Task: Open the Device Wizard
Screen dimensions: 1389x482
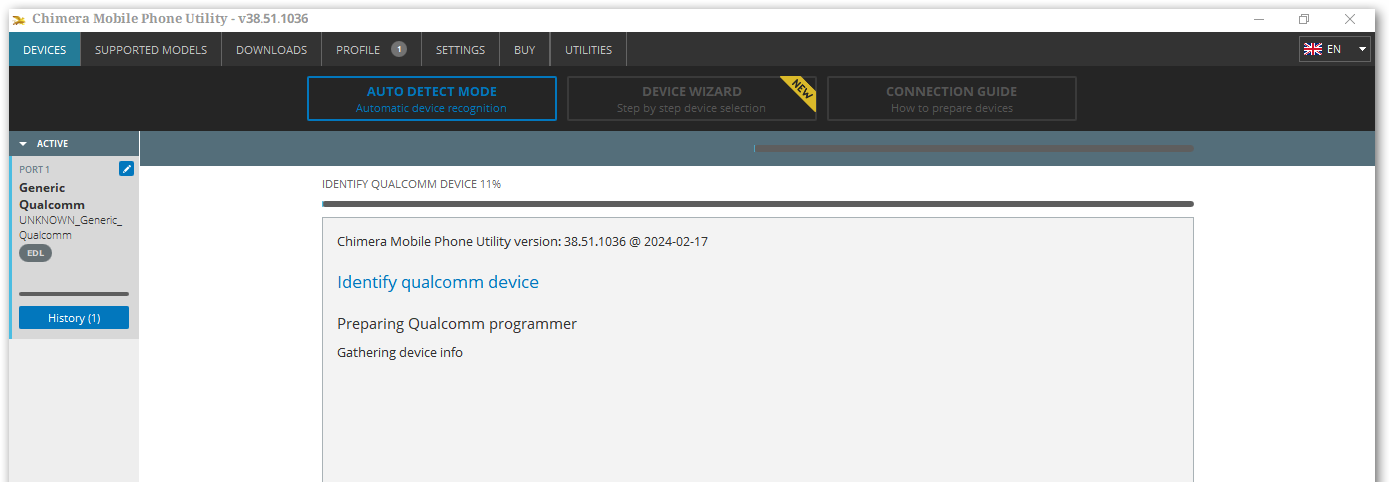Action: 692,99
